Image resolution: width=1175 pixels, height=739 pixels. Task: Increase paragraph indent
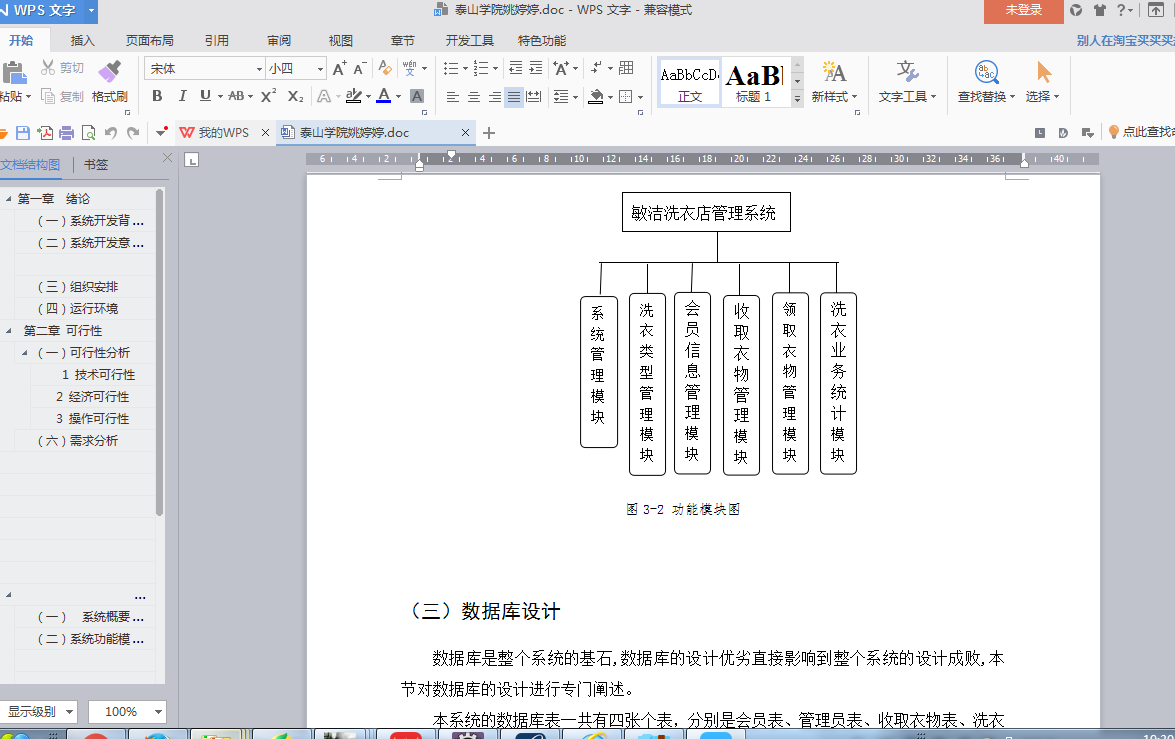coord(536,68)
